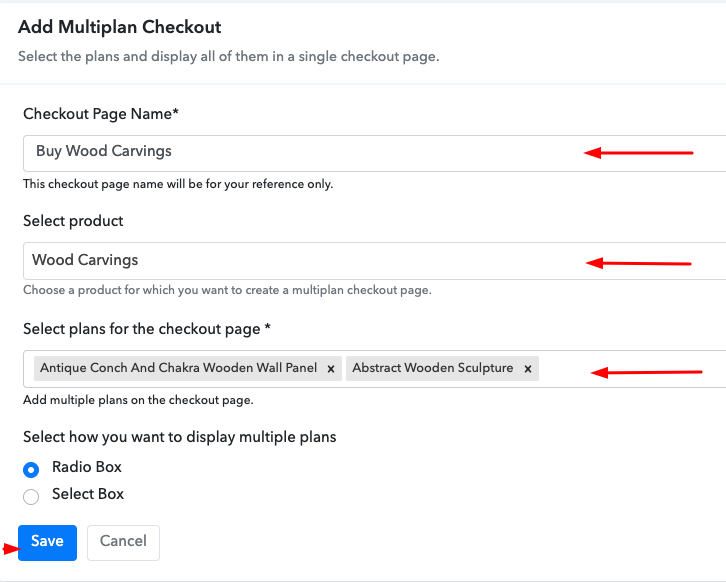Save the multiplan checkout
The height and width of the screenshot is (582, 726).
click(47, 543)
